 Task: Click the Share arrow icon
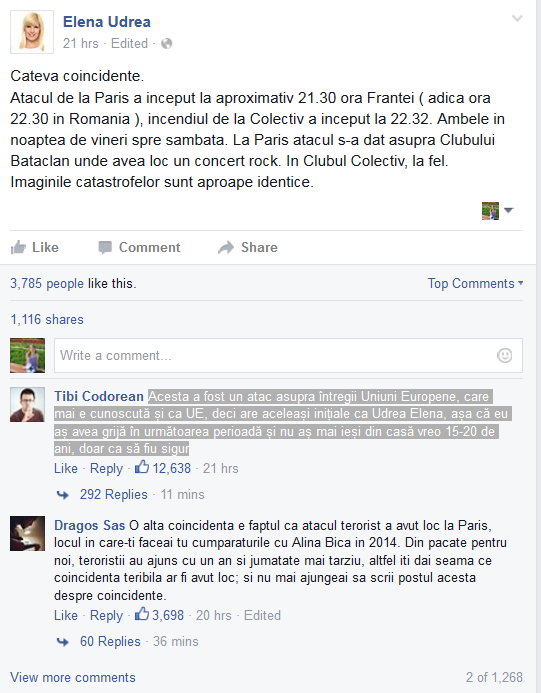tap(226, 248)
